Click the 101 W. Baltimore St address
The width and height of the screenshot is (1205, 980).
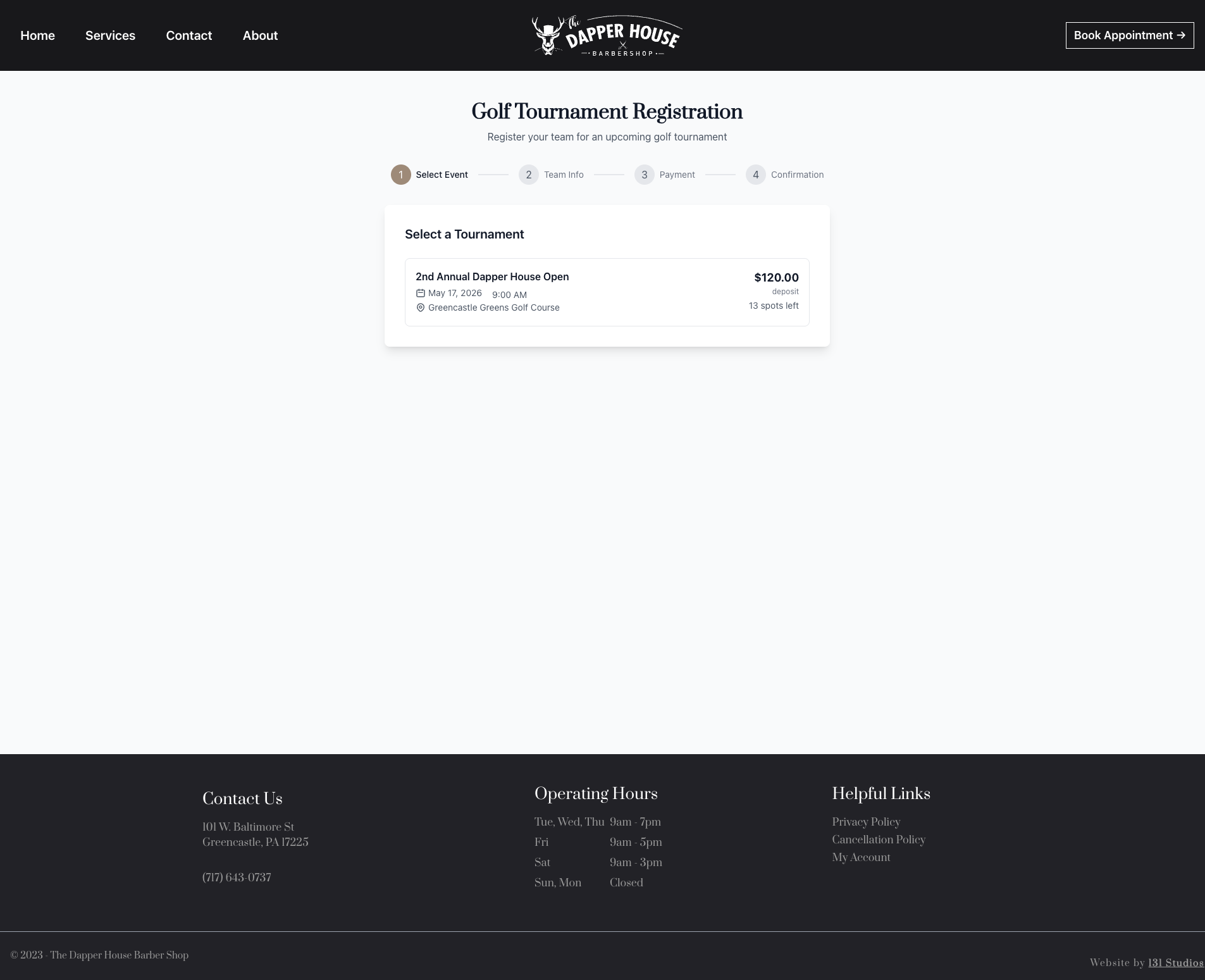coord(248,827)
